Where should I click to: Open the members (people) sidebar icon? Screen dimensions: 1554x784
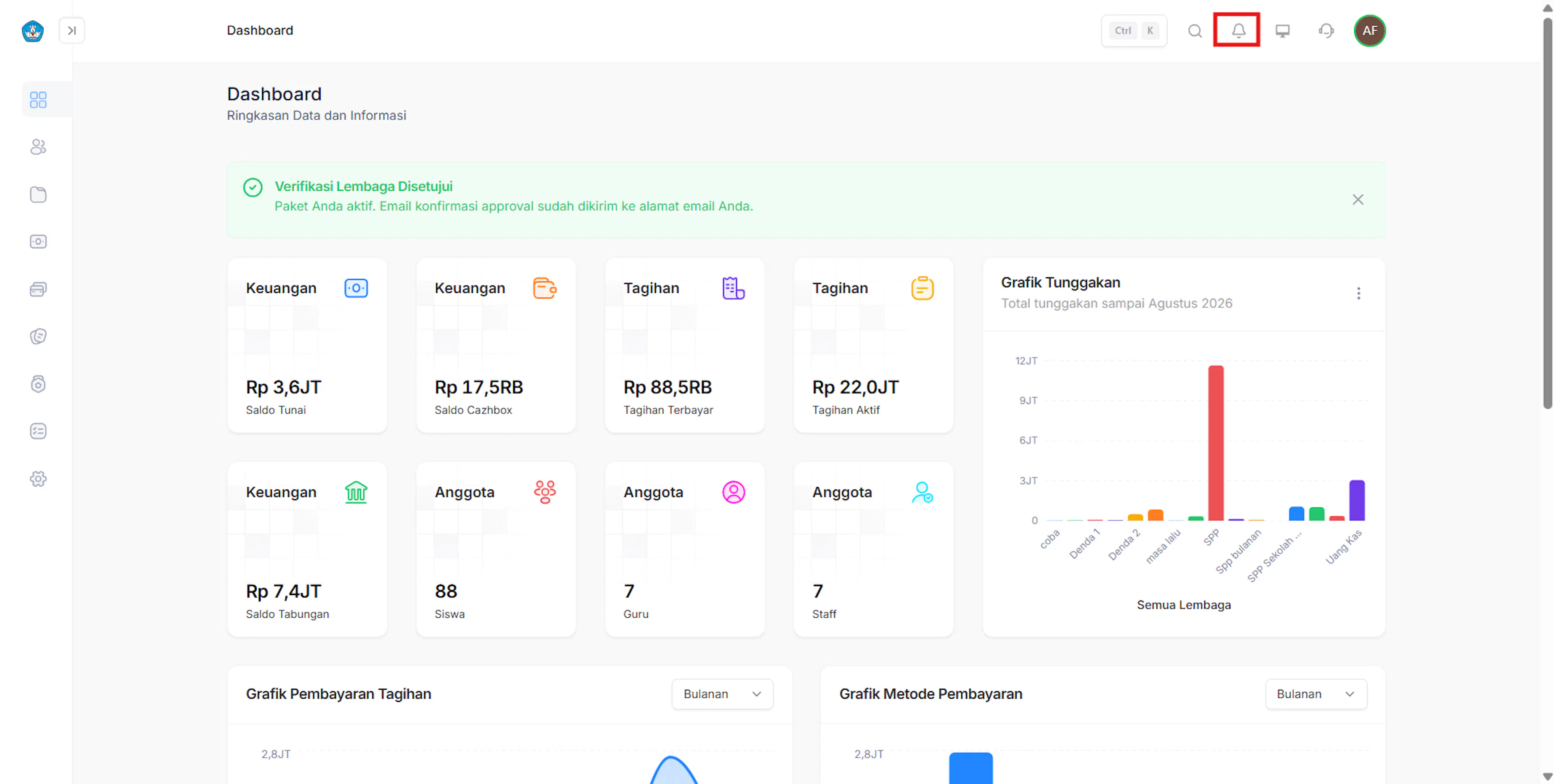[38, 146]
